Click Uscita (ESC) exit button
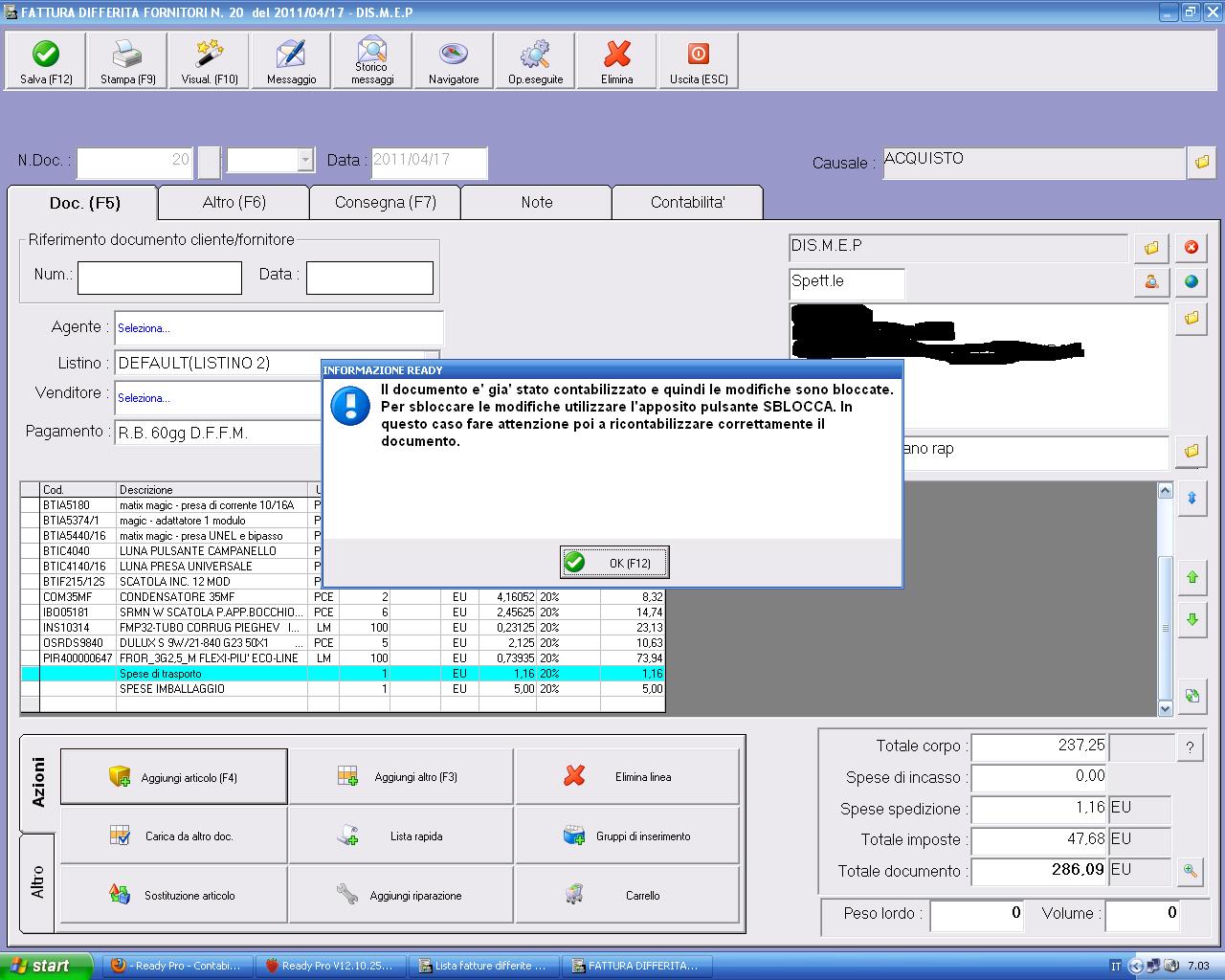Image resolution: width=1225 pixels, height=980 pixels. point(699,62)
